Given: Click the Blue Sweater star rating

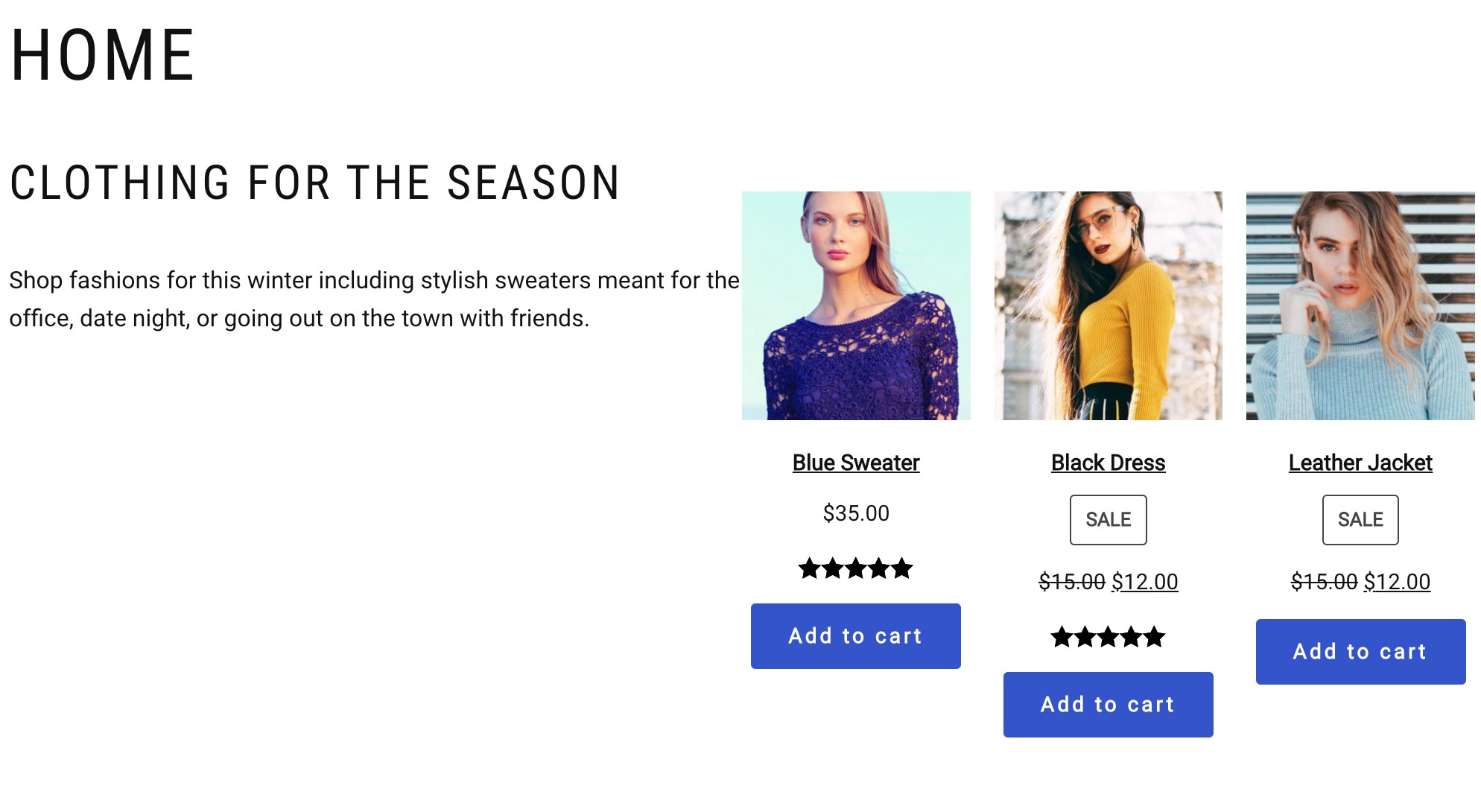Looking at the screenshot, I should pyautogui.click(x=855, y=569).
